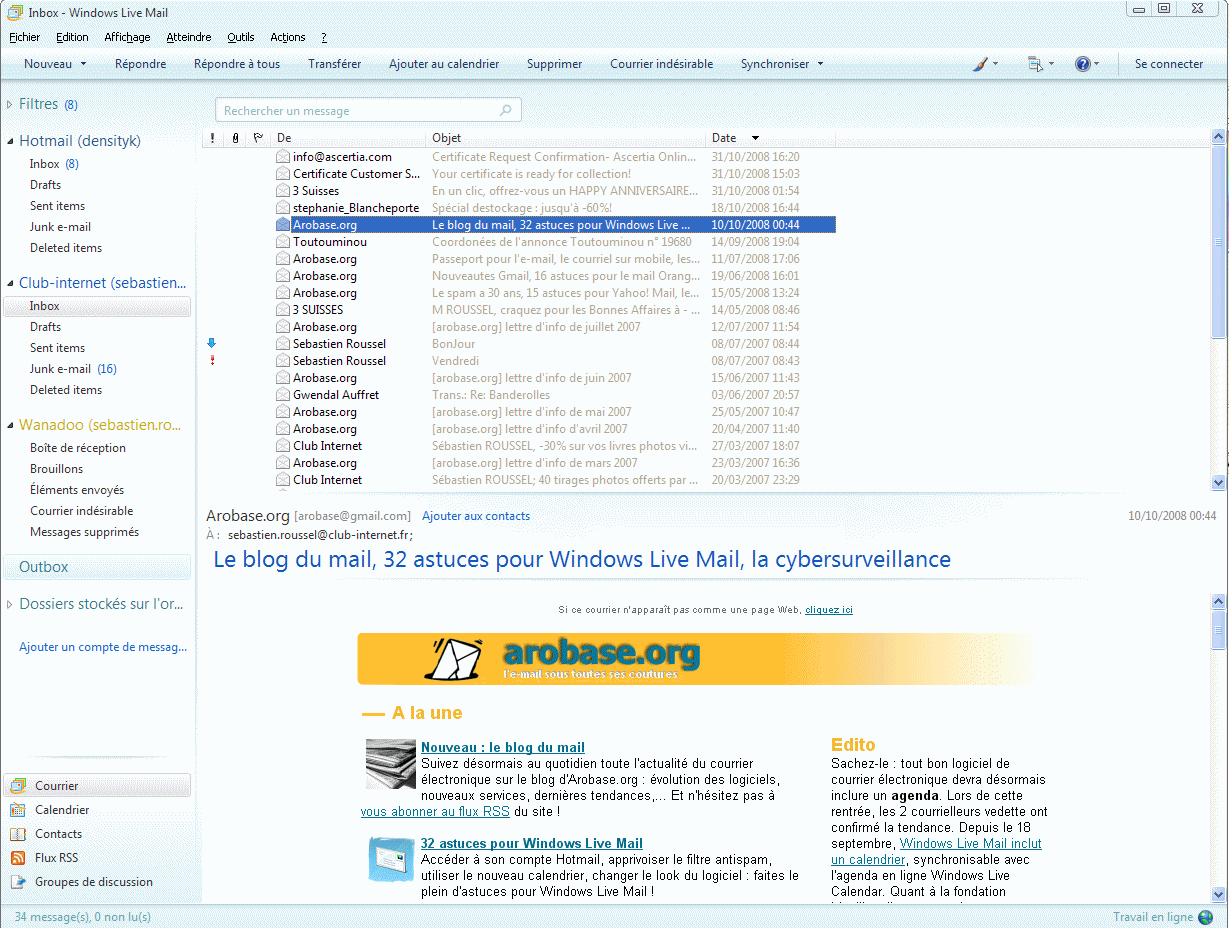Sort by the flag column header
This screenshot has width=1229, height=928.
pos(257,138)
